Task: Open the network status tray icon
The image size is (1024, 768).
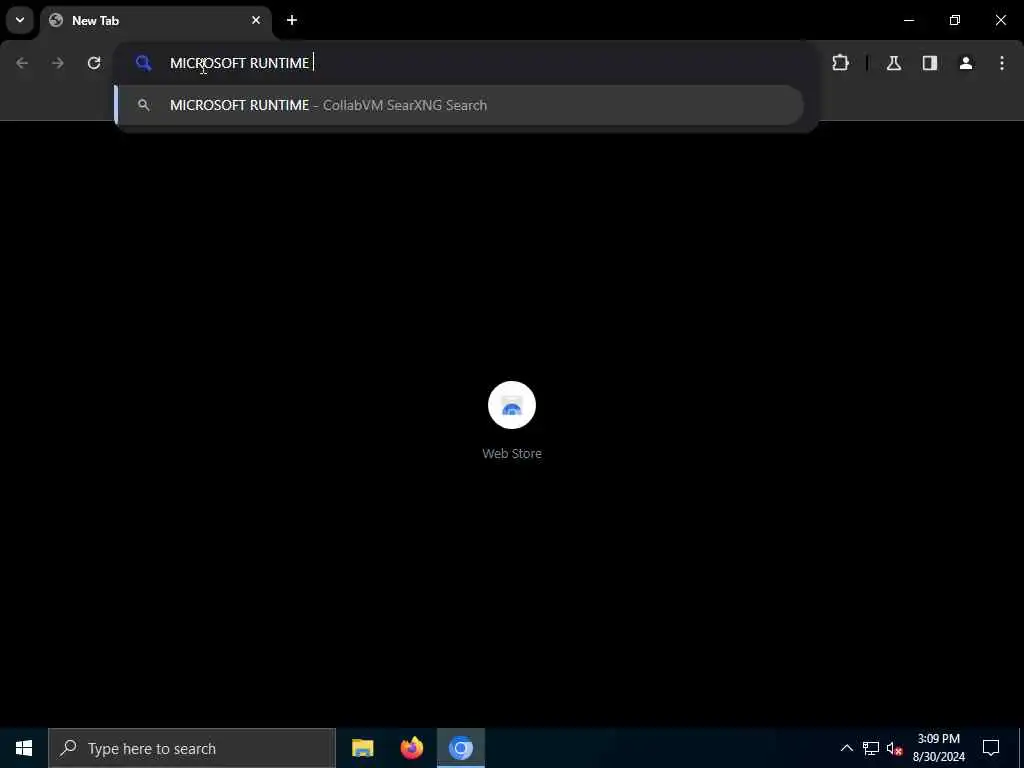Action: click(871, 748)
